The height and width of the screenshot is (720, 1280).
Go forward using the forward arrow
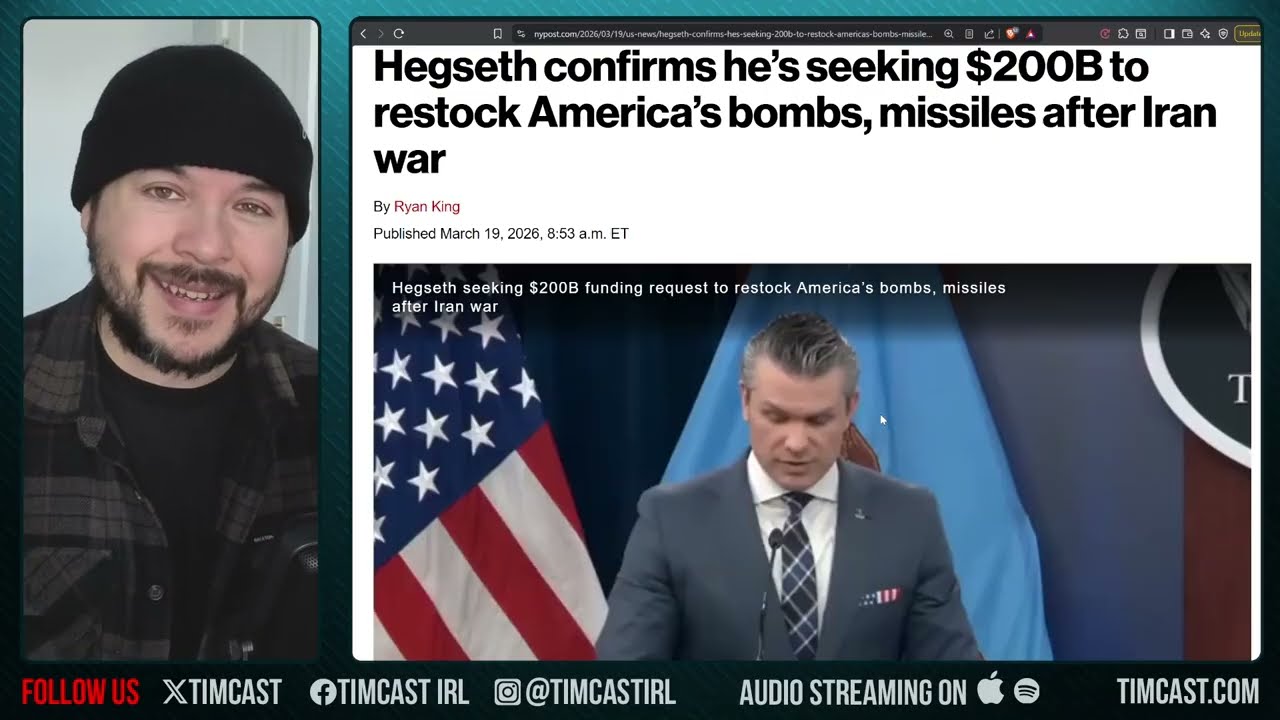pyautogui.click(x=380, y=34)
